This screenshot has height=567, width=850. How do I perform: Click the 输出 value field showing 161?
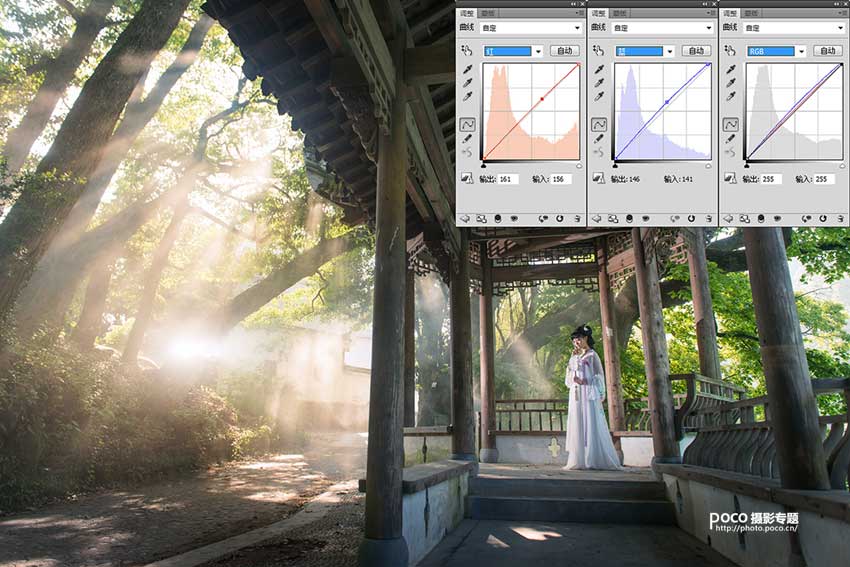[507, 179]
